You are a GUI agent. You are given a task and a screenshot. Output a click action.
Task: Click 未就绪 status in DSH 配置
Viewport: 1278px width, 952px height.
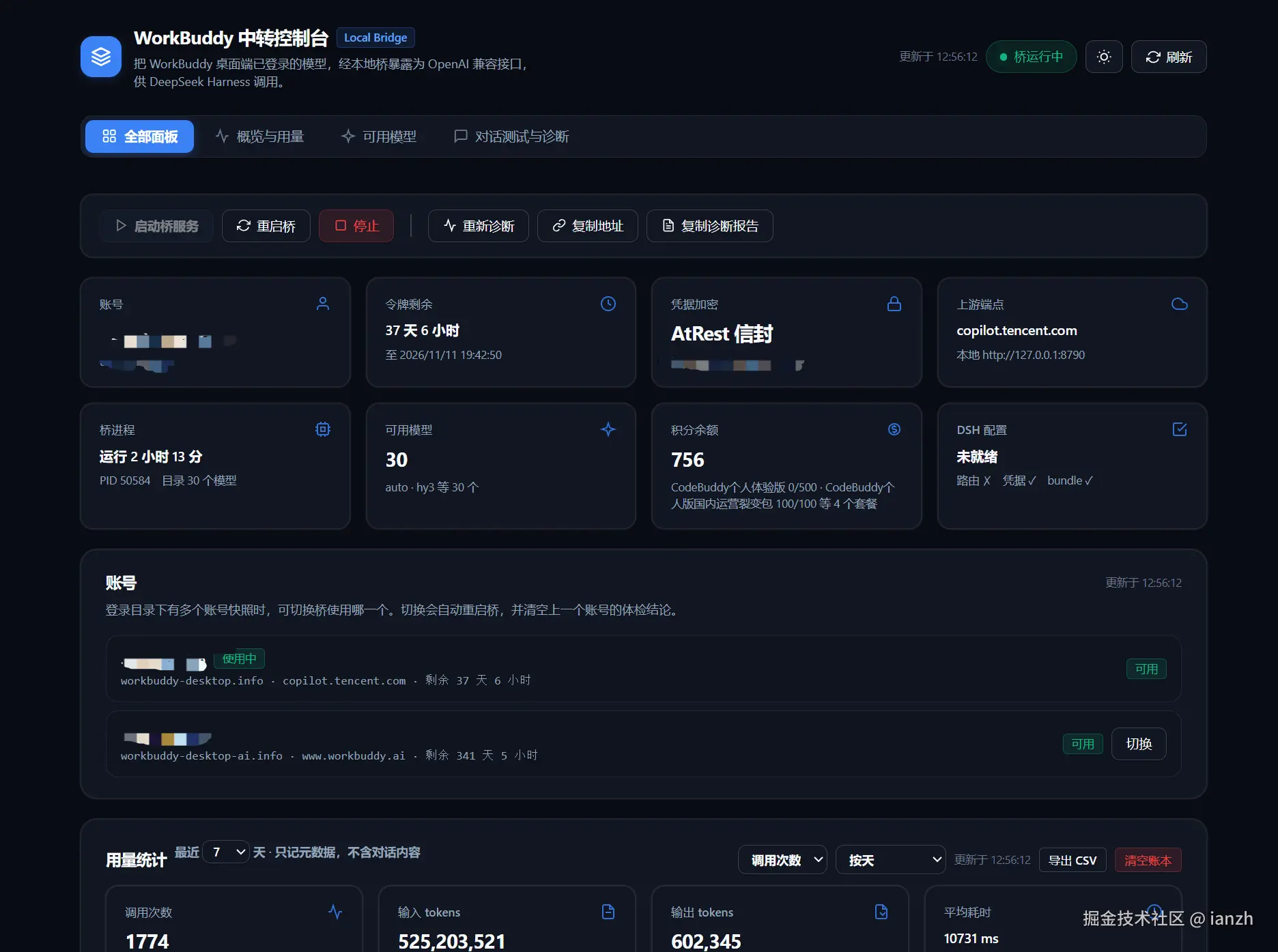click(x=977, y=457)
